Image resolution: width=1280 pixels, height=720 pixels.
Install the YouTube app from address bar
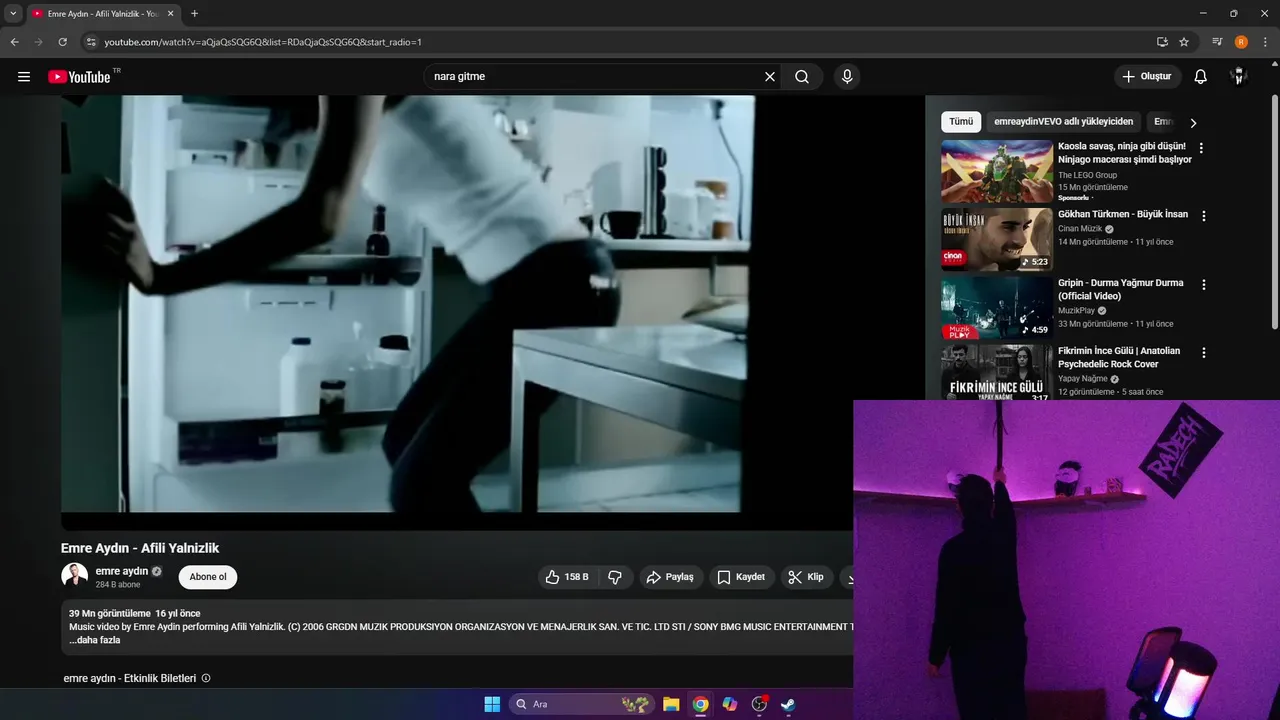point(1162,42)
